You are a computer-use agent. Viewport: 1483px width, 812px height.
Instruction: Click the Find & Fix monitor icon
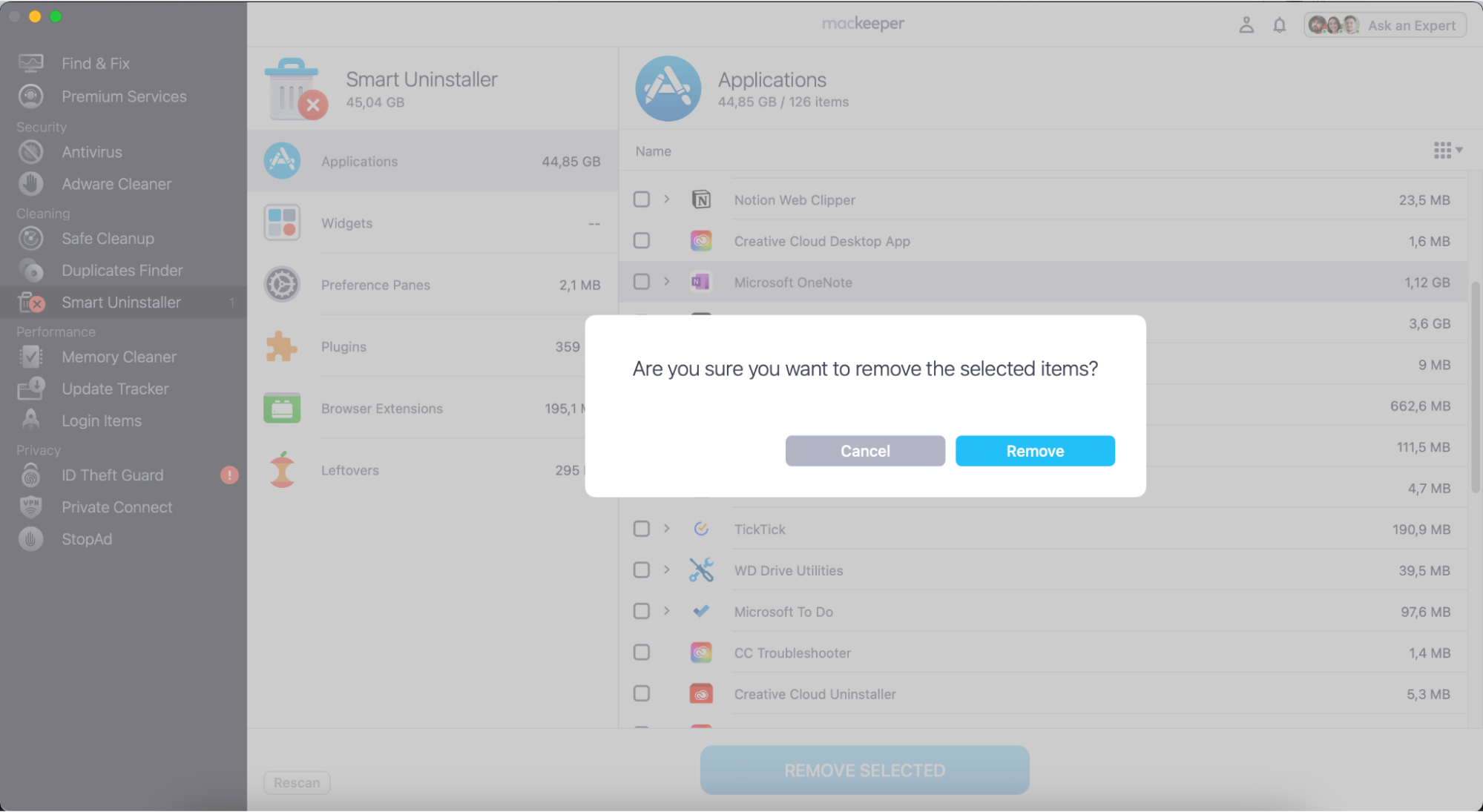point(31,64)
